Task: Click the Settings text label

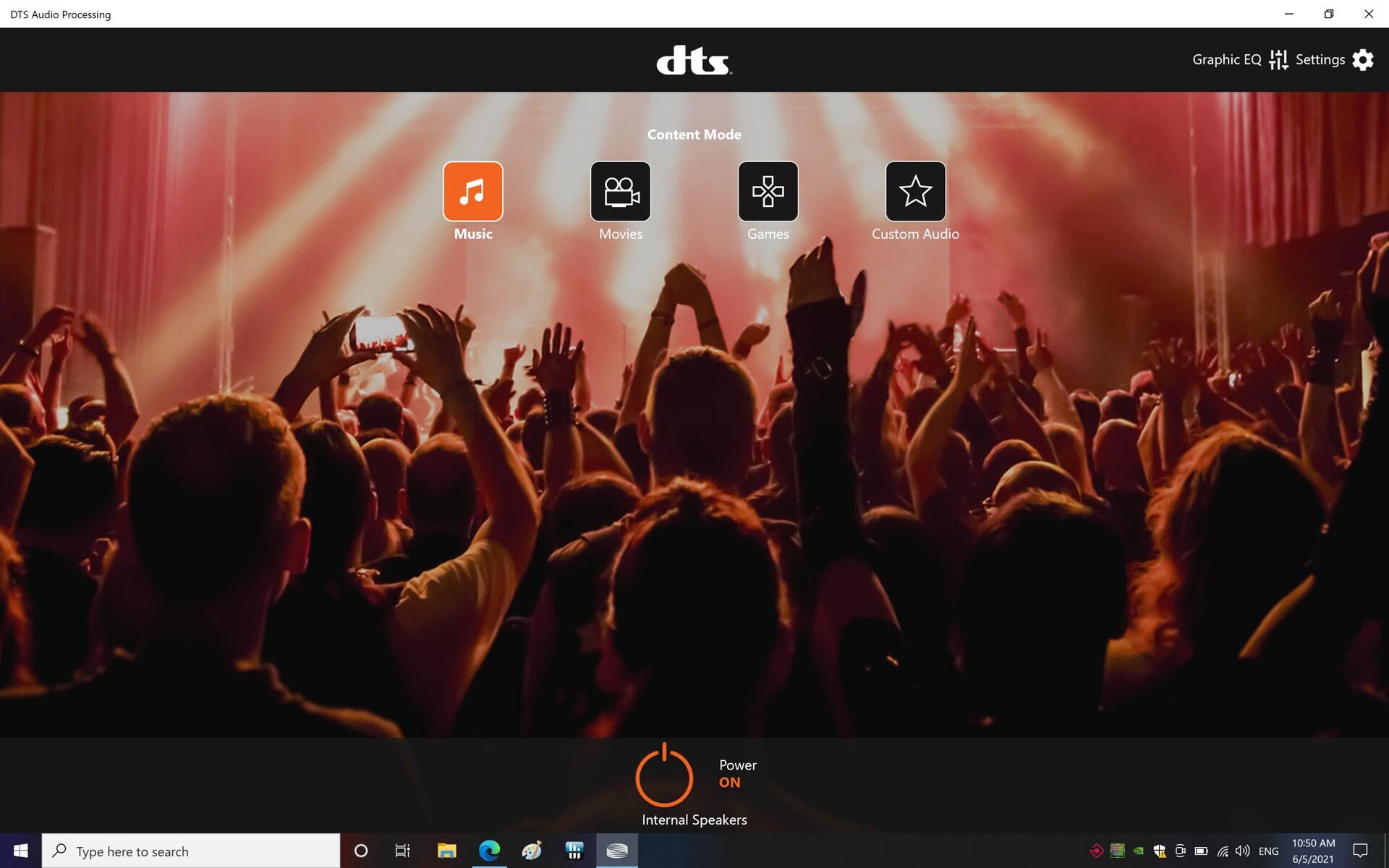Action: pyautogui.click(x=1320, y=60)
